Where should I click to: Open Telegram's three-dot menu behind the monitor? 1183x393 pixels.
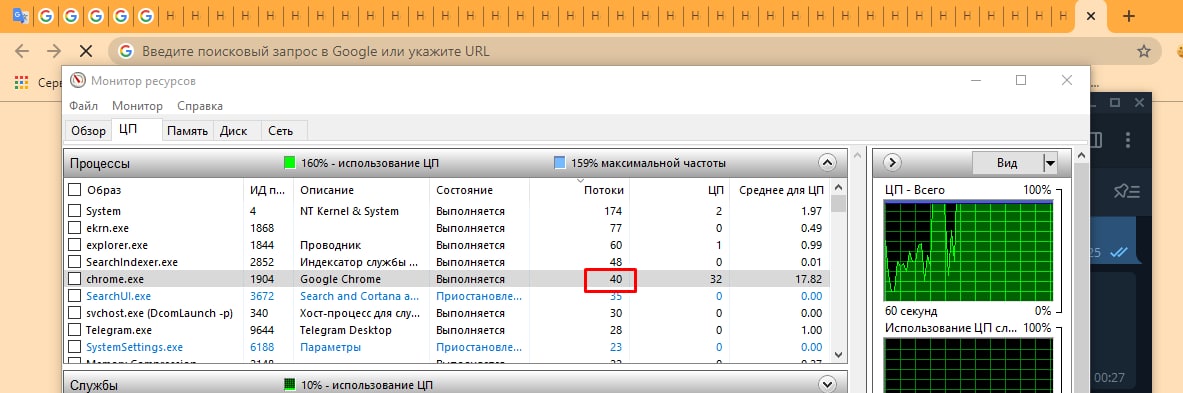[1128, 140]
